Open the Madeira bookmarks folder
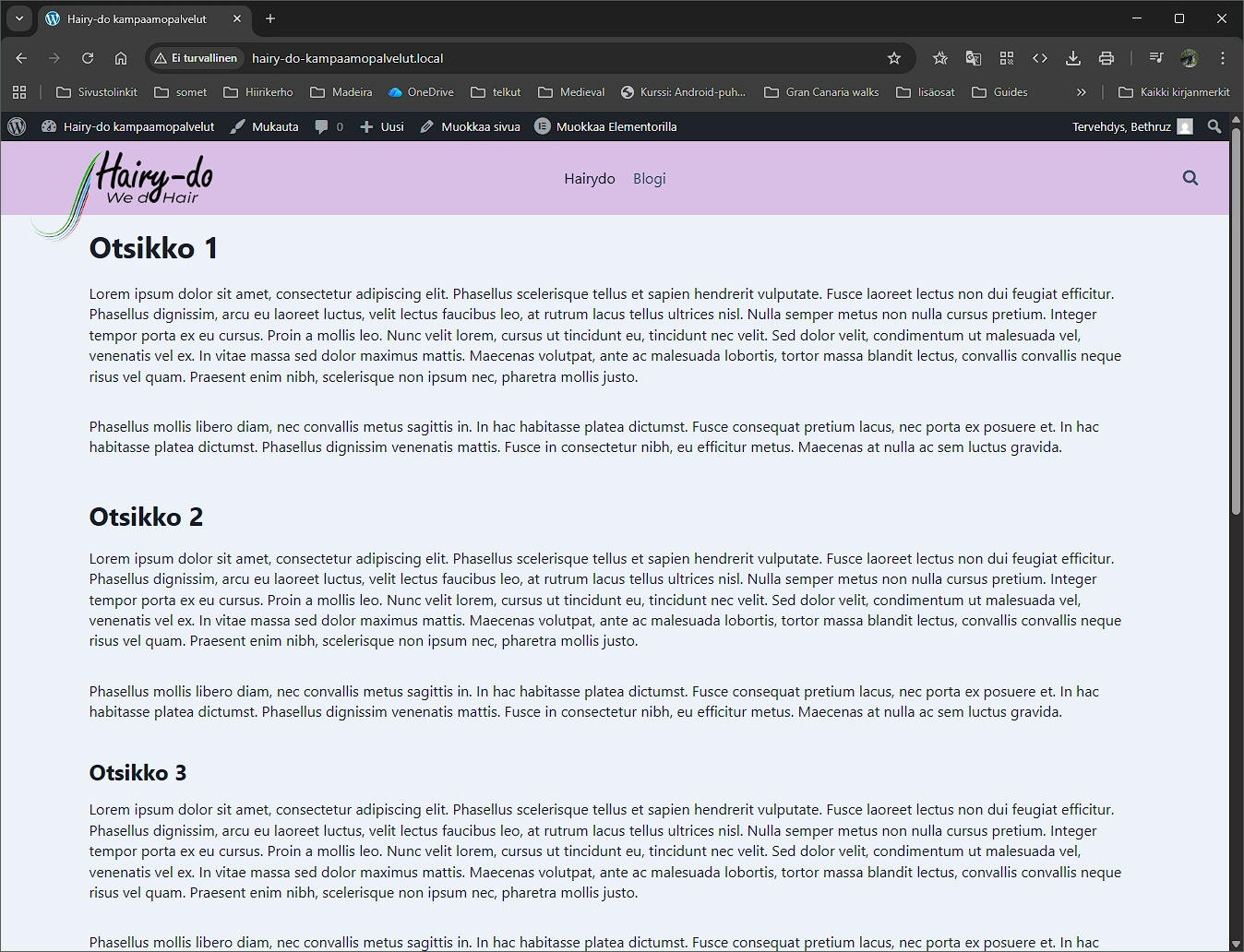Viewport: 1244px width, 952px height. click(x=341, y=92)
